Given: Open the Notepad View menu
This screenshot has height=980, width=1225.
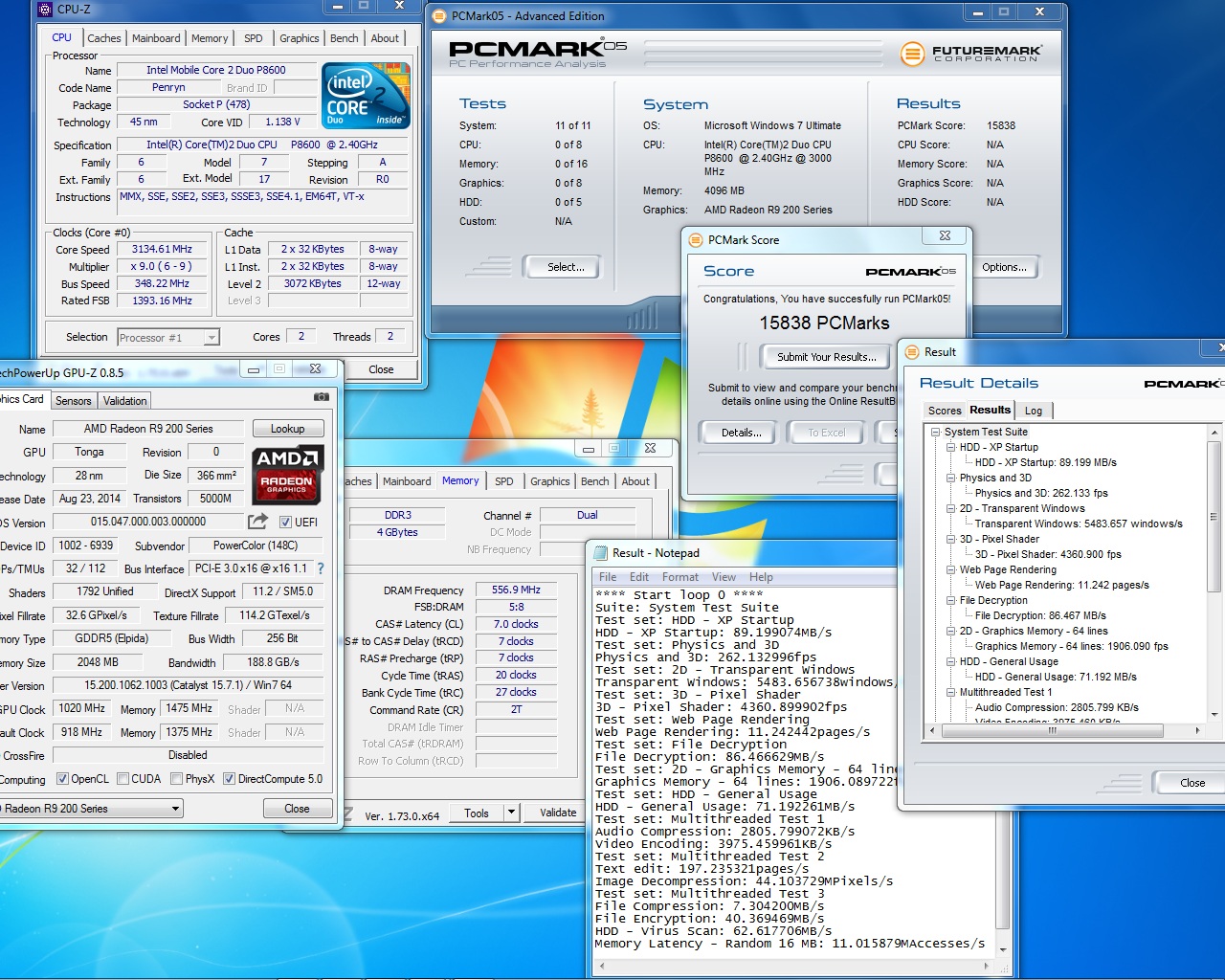Looking at the screenshot, I should pyautogui.click(x=724, y=577).
